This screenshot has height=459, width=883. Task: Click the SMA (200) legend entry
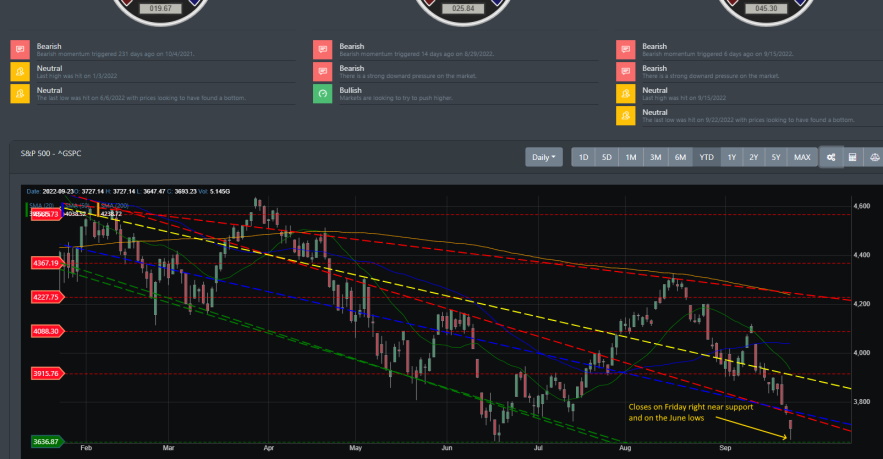coord(113,210)
